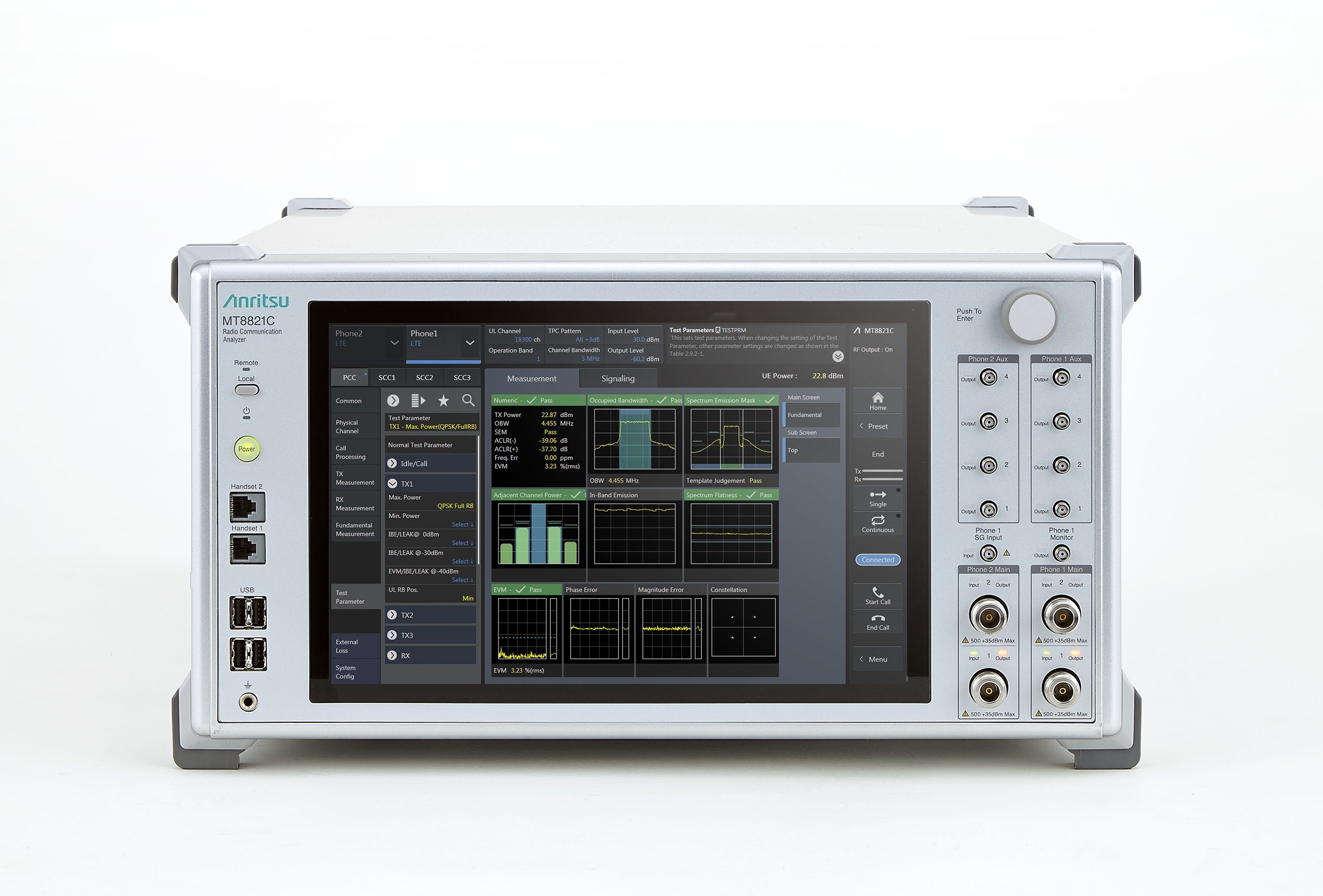Switch to the Signaling tab
The image size is (1323, 896).
coord(618,378)
